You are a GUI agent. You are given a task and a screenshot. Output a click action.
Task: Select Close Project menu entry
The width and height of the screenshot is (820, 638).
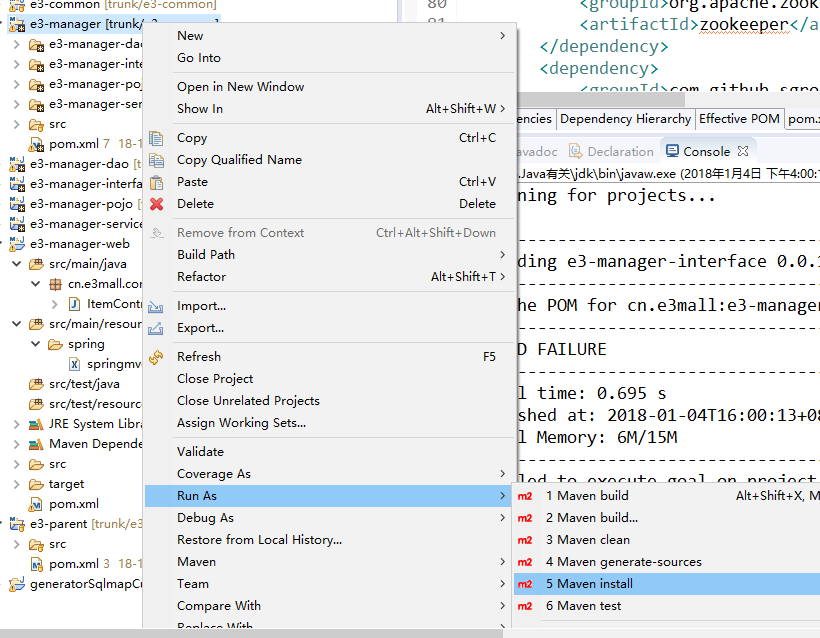click(329, 379)
